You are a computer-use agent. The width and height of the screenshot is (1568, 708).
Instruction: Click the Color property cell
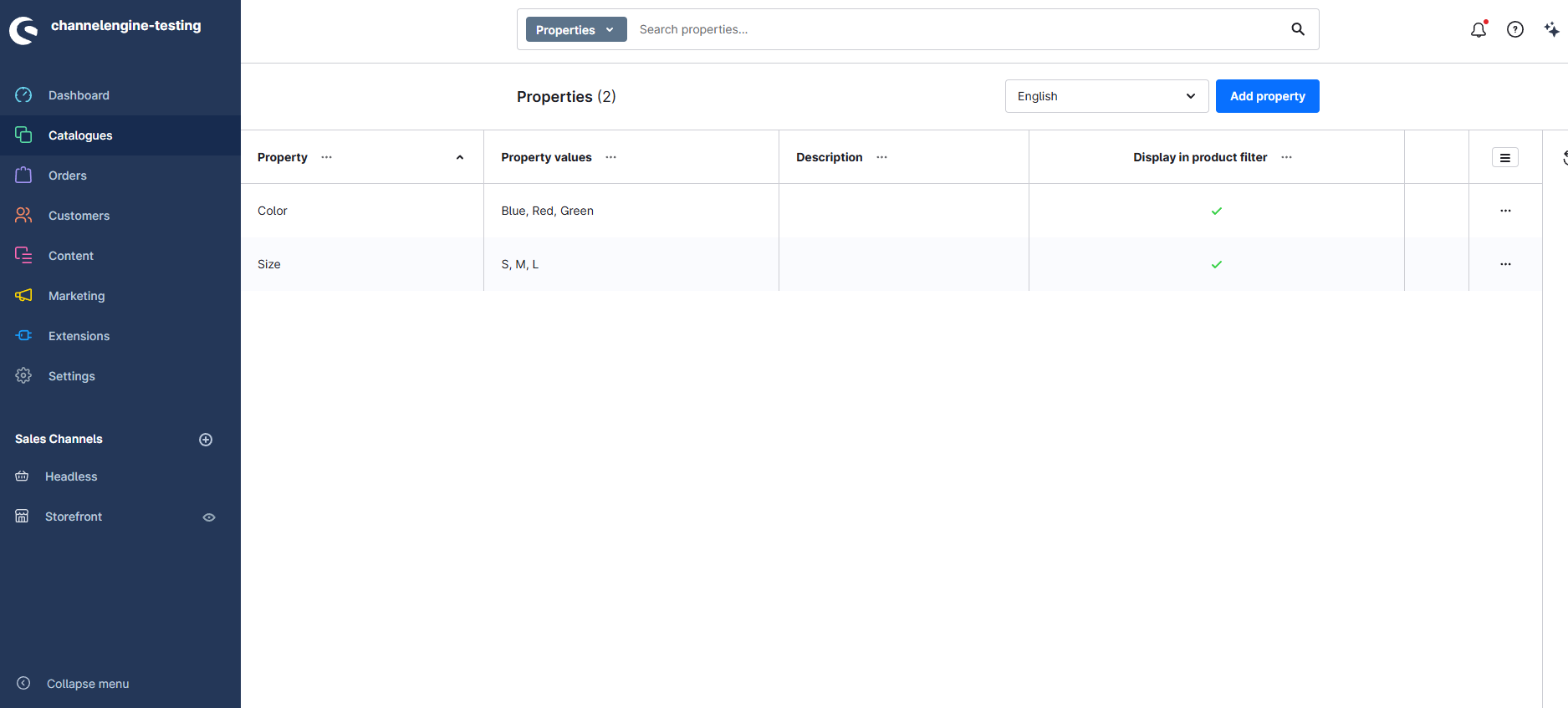click(x=362, y=211)
